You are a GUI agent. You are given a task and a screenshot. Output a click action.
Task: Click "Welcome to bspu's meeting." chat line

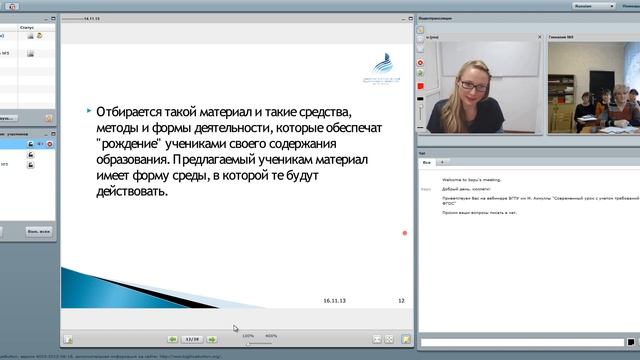tap(471, 180)
